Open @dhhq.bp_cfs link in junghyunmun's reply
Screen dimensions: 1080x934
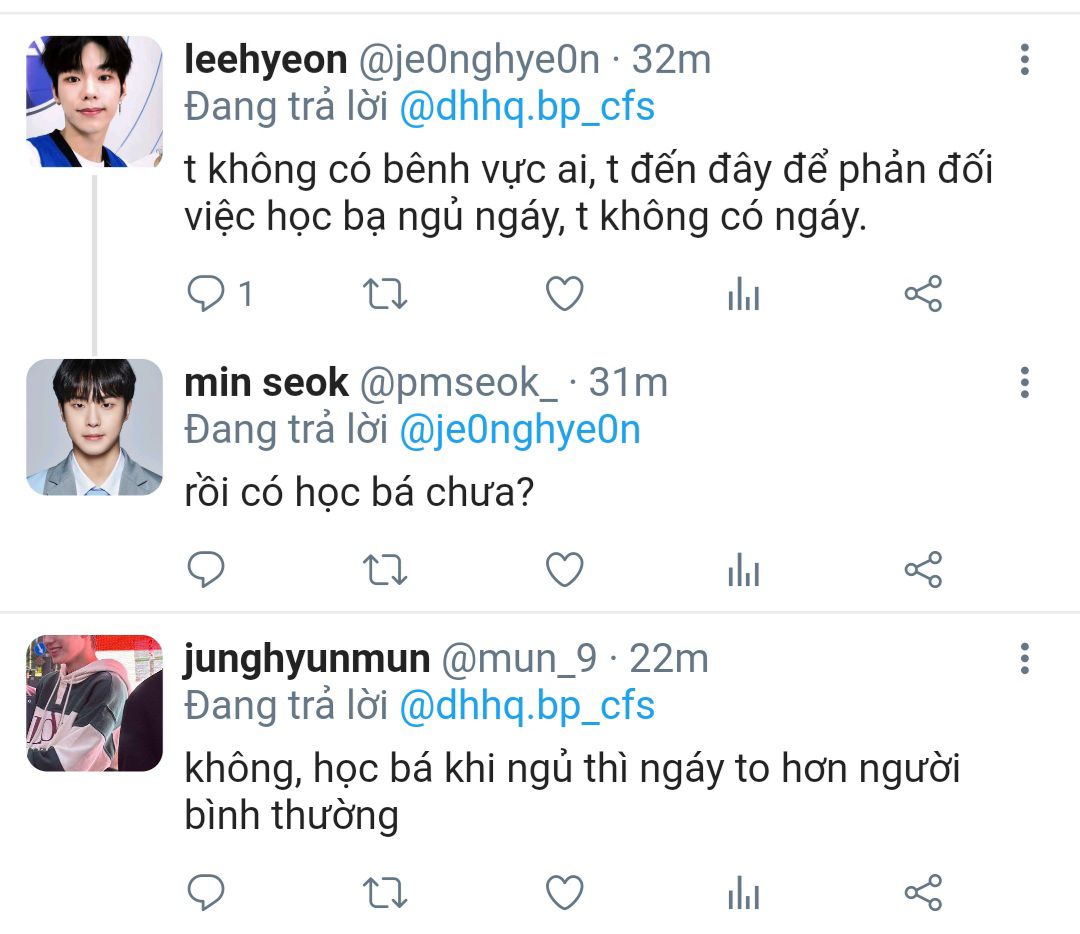tap(527, 706)
